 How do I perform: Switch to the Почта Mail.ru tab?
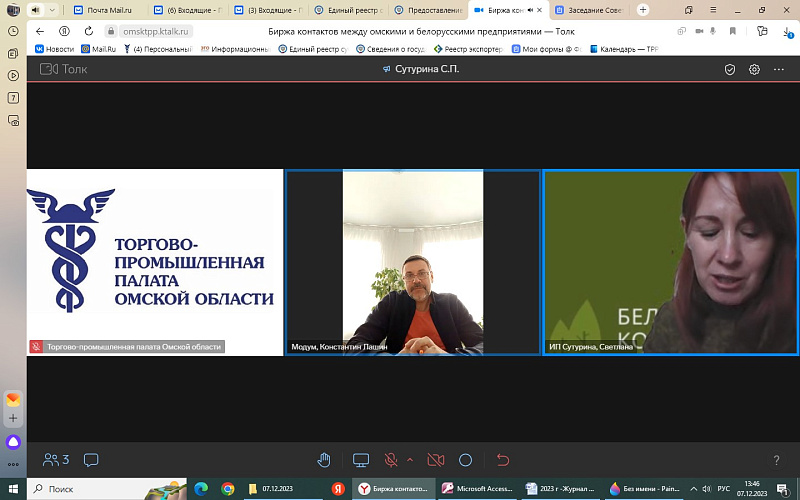point(109,10)
